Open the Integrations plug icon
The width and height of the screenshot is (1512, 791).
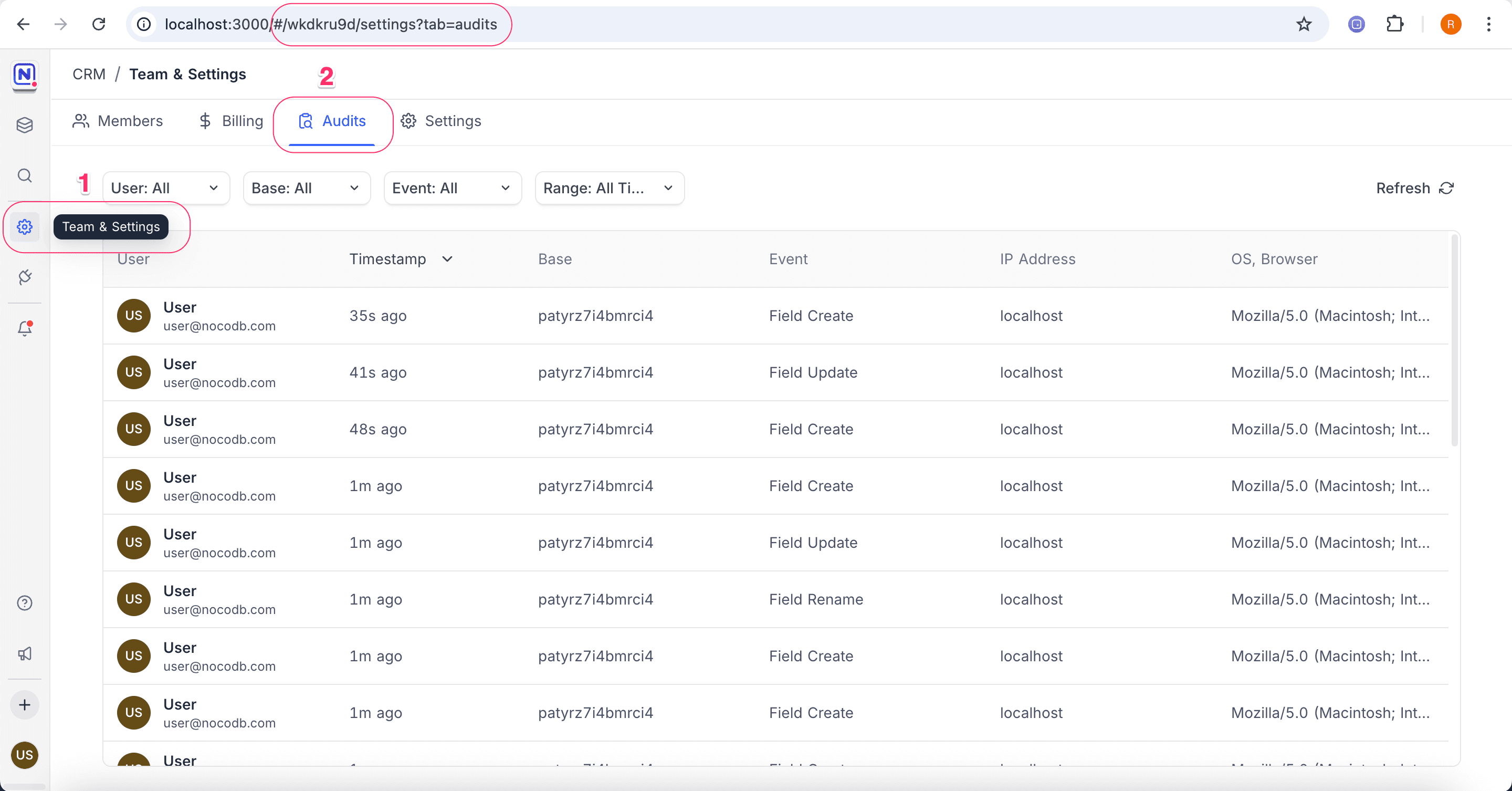tap(25, 277)
